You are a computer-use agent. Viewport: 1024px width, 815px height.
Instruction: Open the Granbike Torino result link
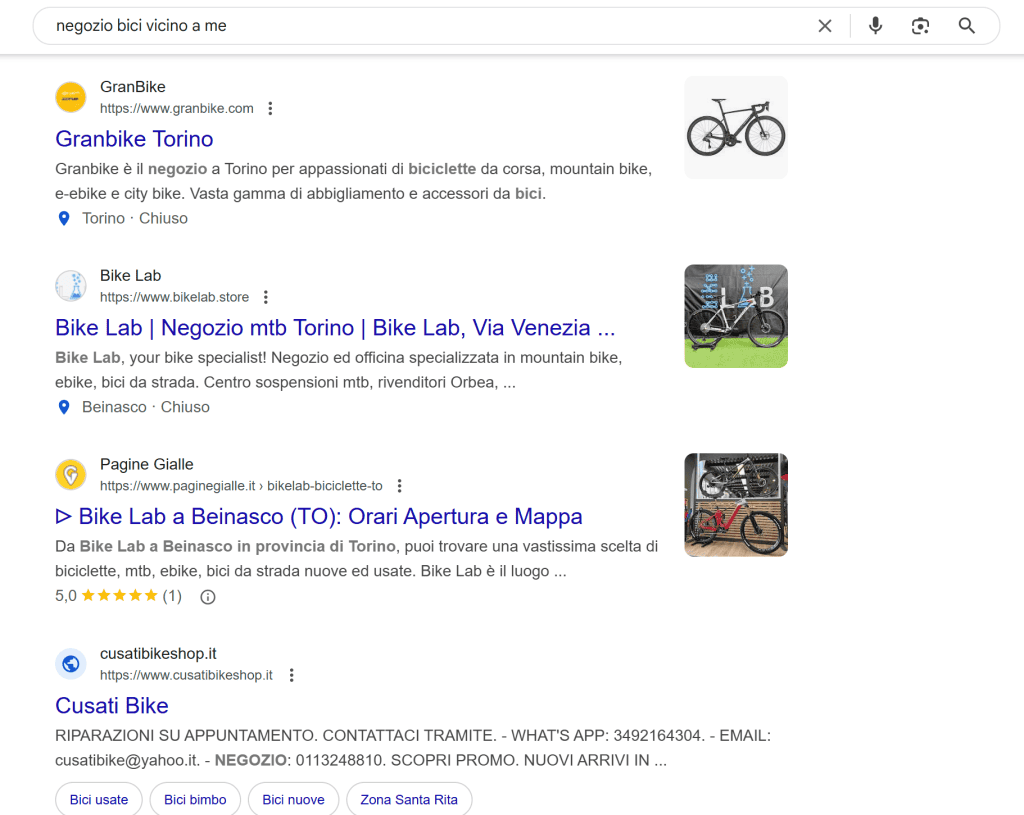[x=134, y=139]
